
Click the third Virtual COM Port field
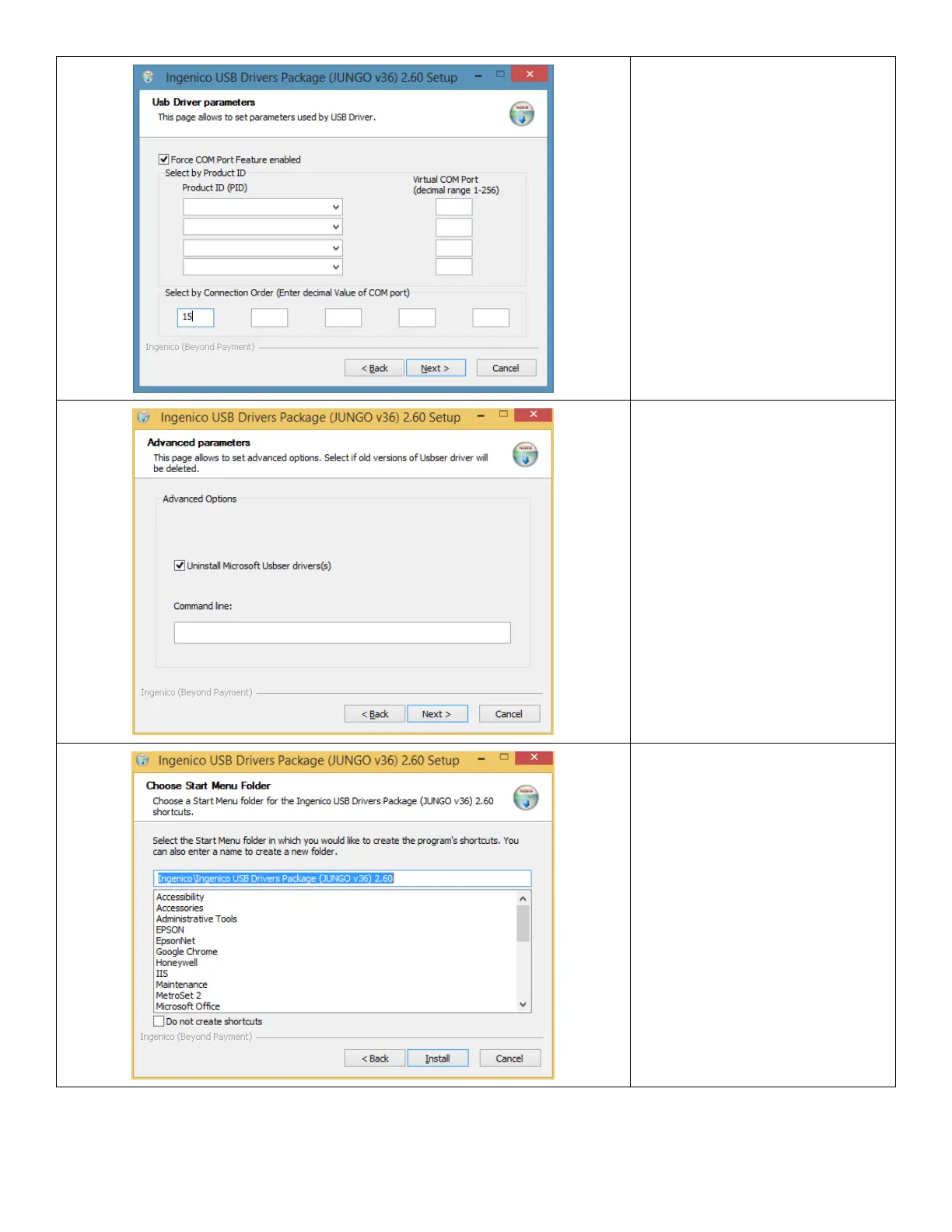(454, 248)
